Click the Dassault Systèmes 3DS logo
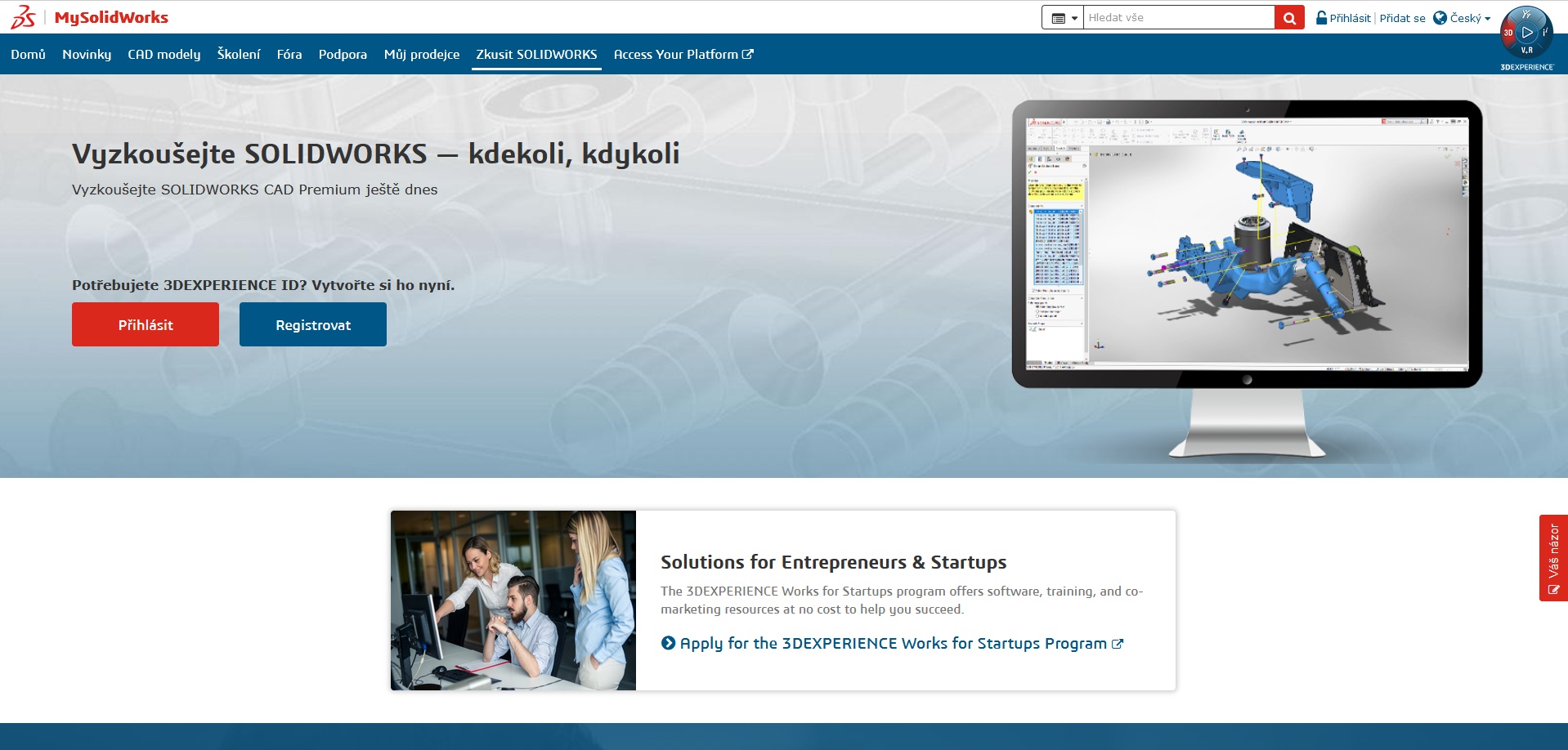Viewport: 1568px width, 750px height. 23,17
